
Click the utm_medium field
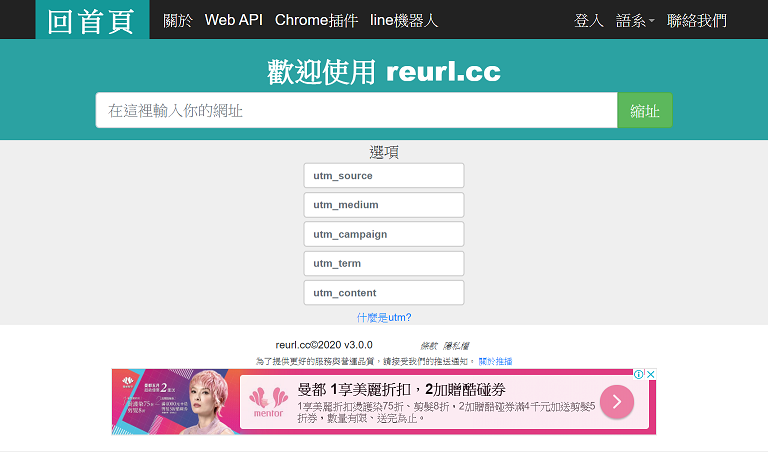384,205
